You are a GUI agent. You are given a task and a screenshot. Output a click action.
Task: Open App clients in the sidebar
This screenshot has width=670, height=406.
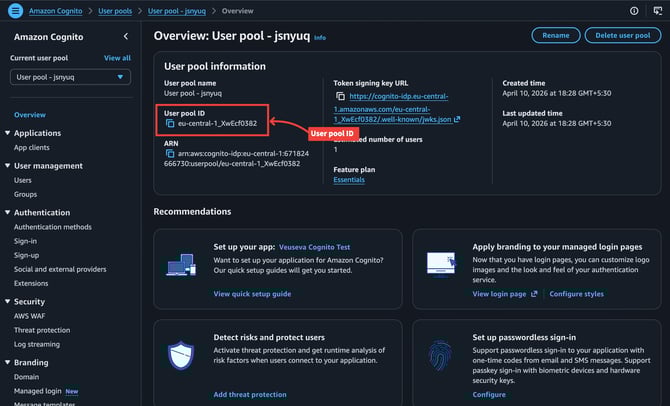[32, 147]
